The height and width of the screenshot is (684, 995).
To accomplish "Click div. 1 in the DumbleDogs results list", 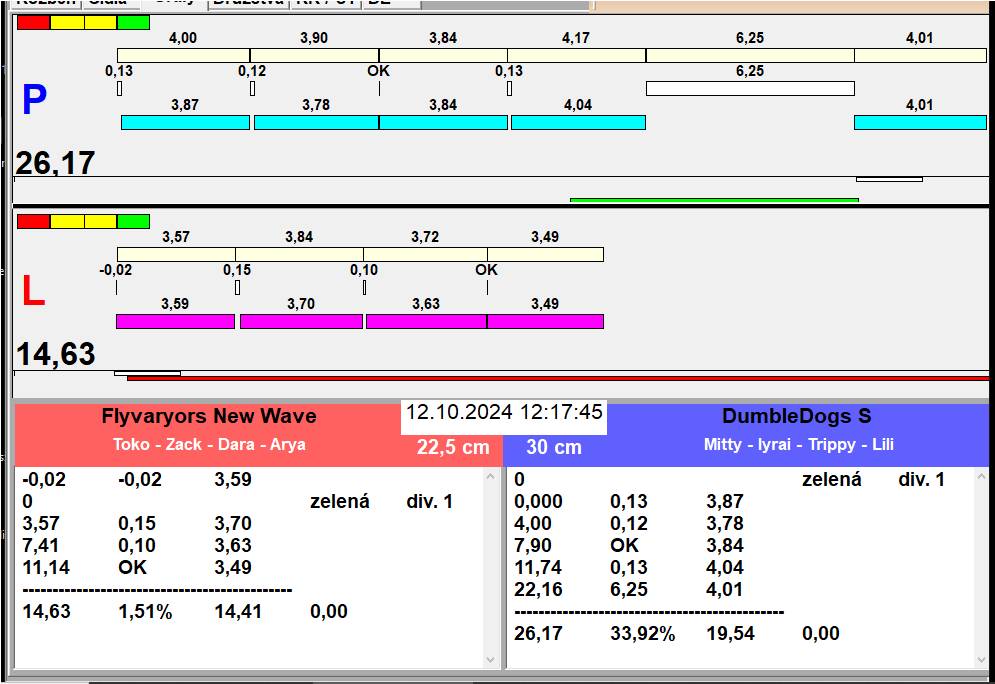I will [921, 480].
